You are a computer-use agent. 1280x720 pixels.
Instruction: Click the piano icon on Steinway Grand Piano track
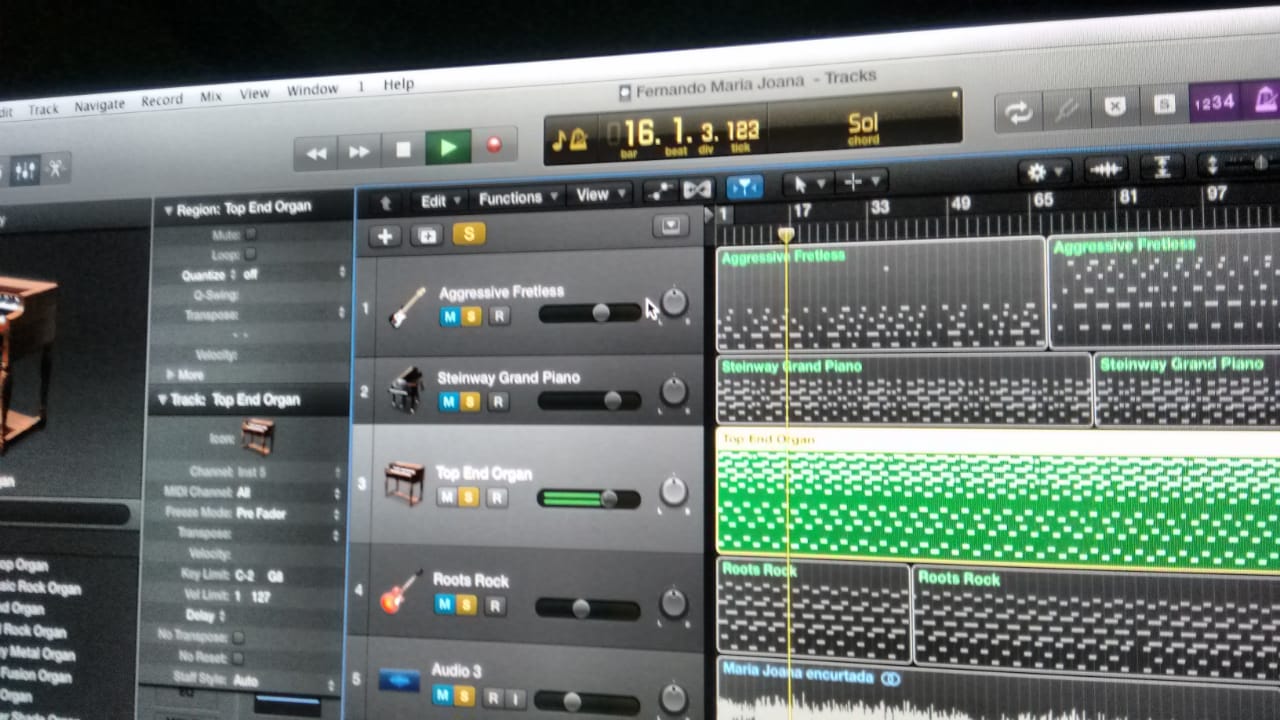coord(405,390)
